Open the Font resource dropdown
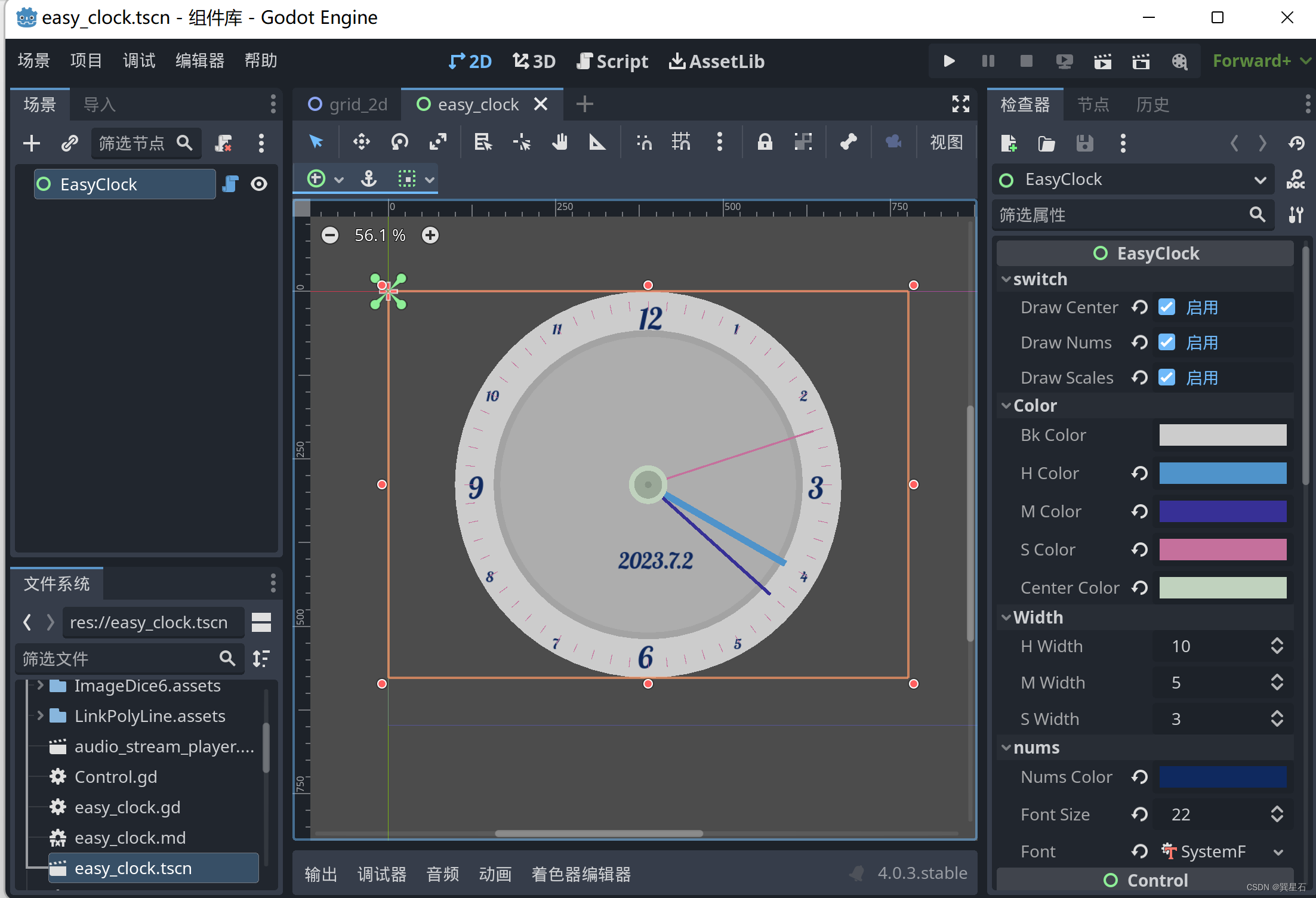This screenshot has height=898, width=1316. [x=1278, y=852]
